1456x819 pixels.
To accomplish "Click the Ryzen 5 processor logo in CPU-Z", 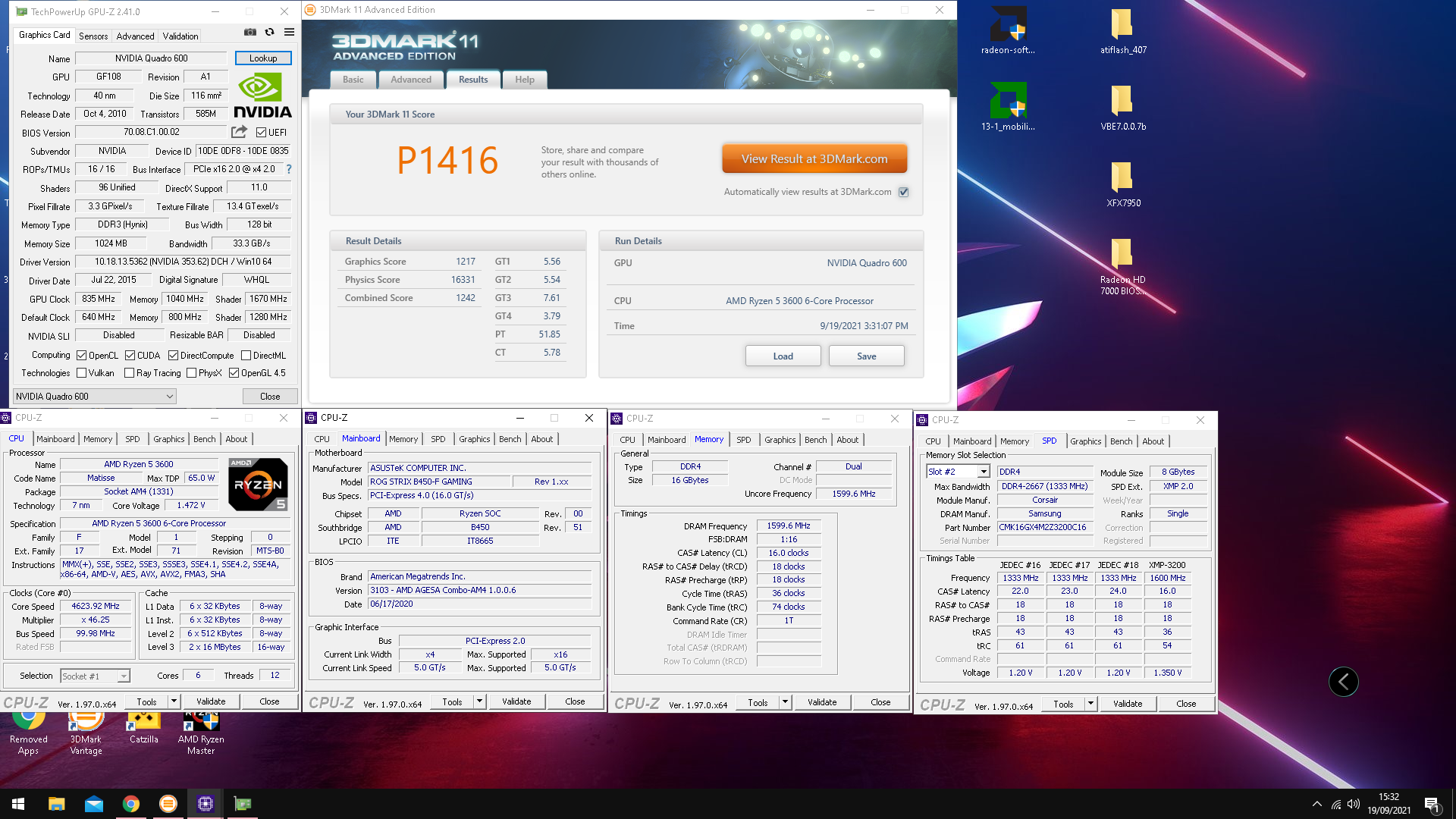I will (x=258, y=485).
